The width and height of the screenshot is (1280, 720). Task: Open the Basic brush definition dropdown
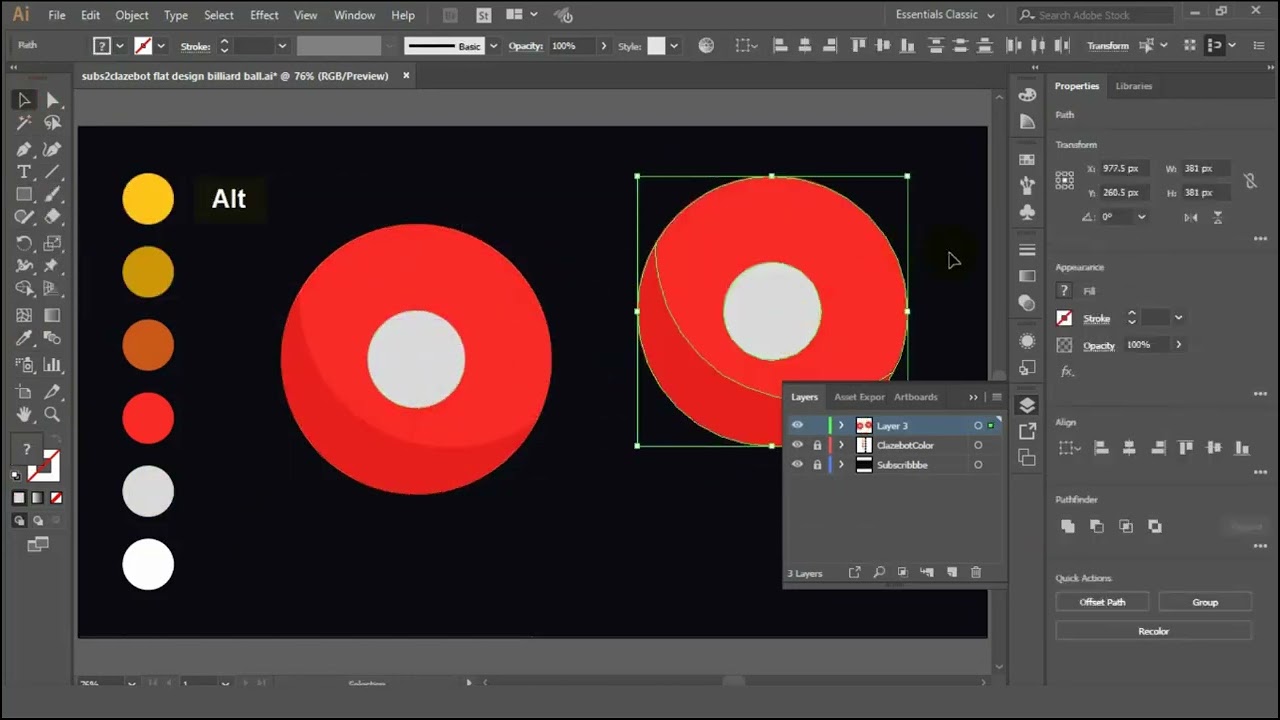point(493,46)
